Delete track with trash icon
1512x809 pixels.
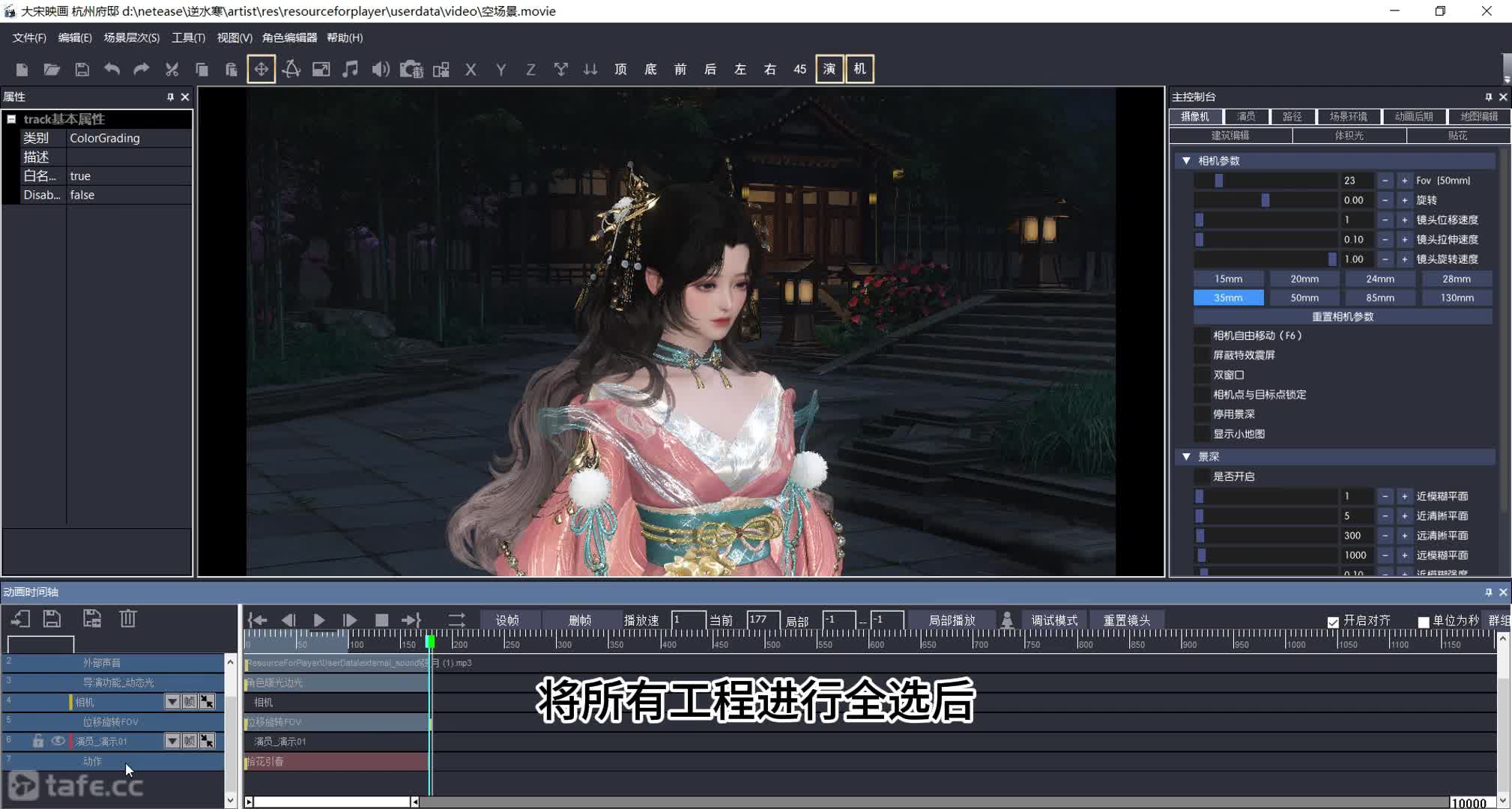(128, 619)
